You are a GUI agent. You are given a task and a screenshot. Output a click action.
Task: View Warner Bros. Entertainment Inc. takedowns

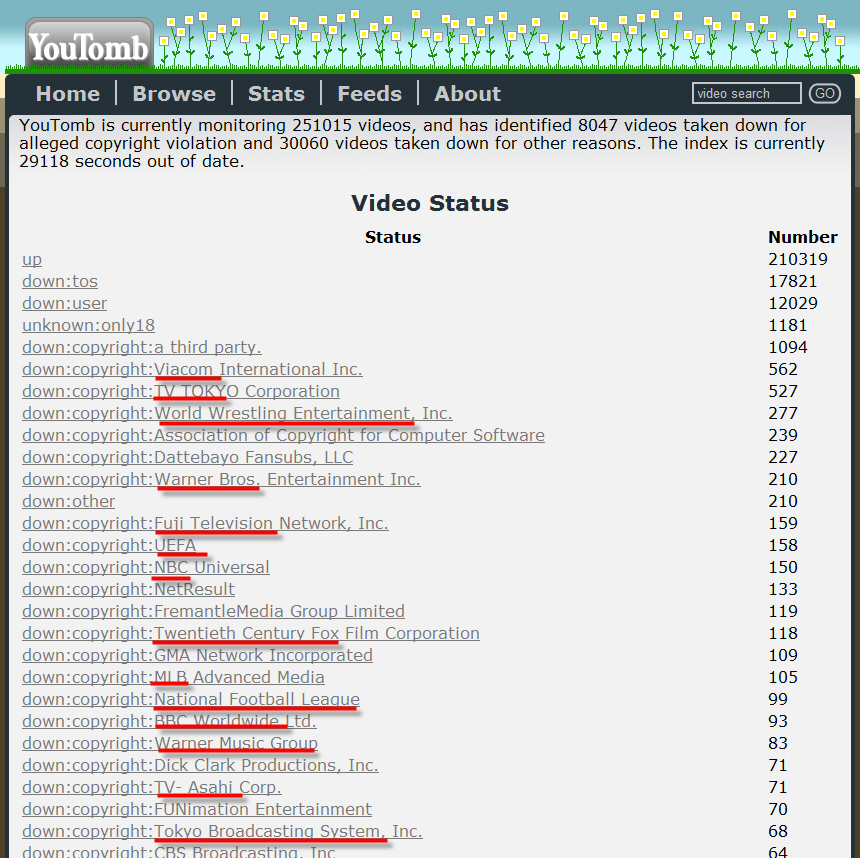point(221,479)
